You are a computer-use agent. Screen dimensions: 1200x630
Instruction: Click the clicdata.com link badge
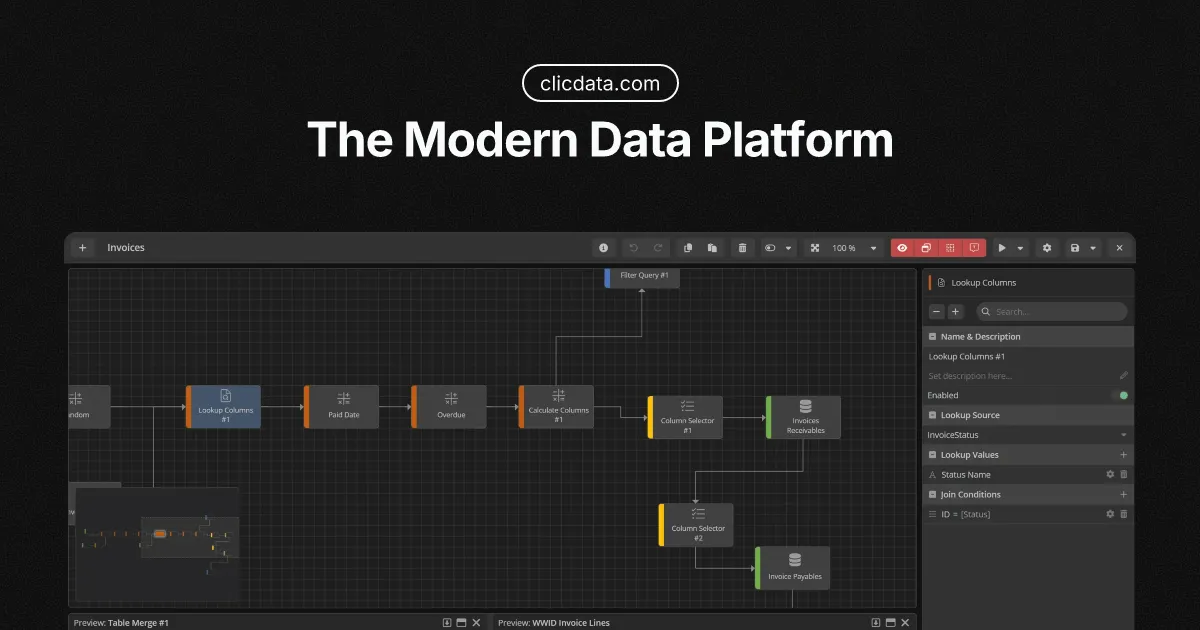(x=600, y=84)
